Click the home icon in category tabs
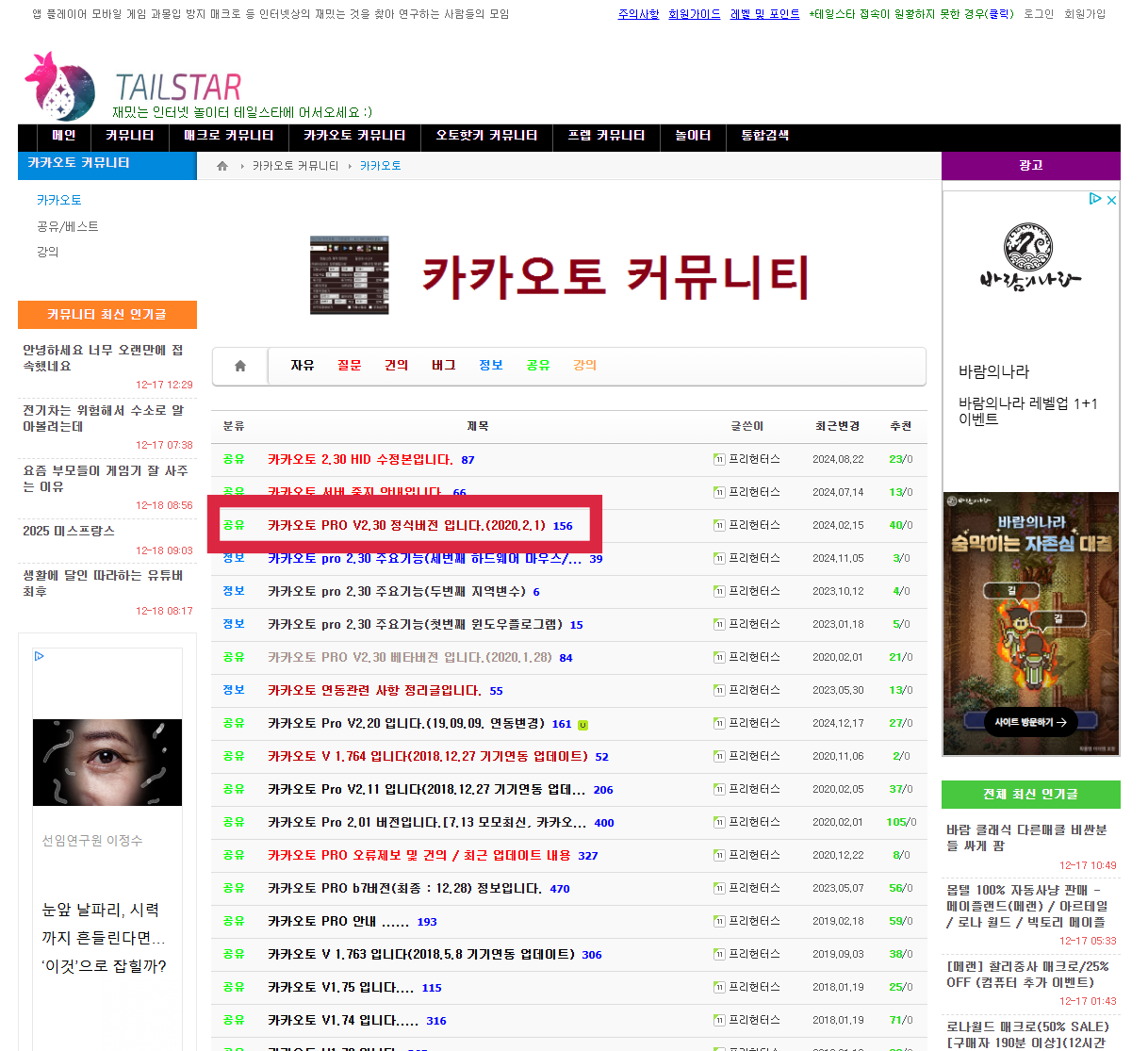The height and width of the screenshot is (1051, 1148). [x=240, y=366]
